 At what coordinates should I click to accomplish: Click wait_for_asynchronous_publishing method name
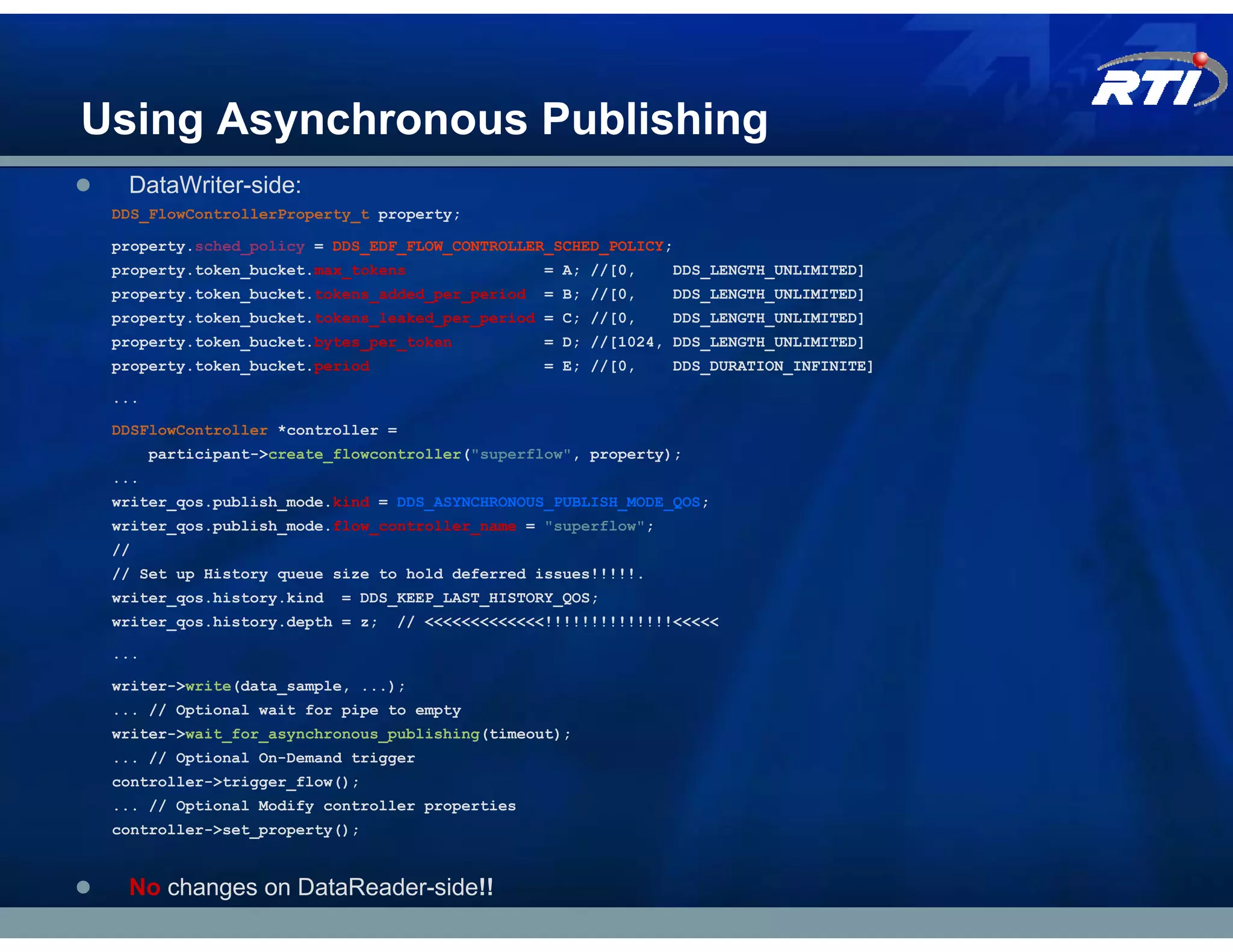[x=332, y=734]
